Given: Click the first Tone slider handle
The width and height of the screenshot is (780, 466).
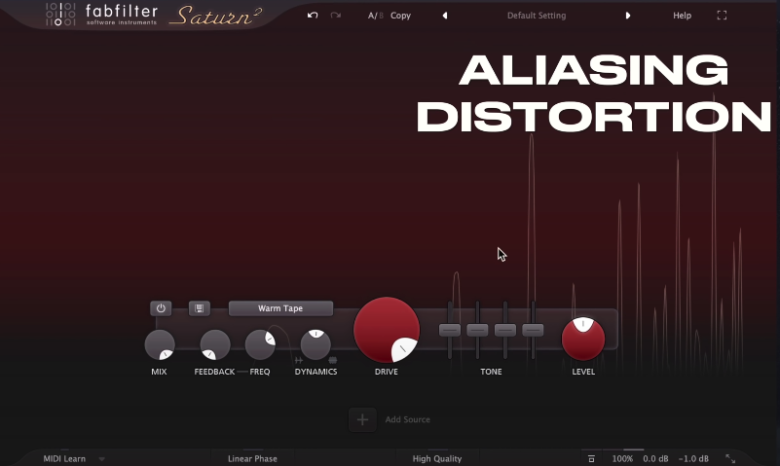Looking at the screenshot, I should pos(450,330).
